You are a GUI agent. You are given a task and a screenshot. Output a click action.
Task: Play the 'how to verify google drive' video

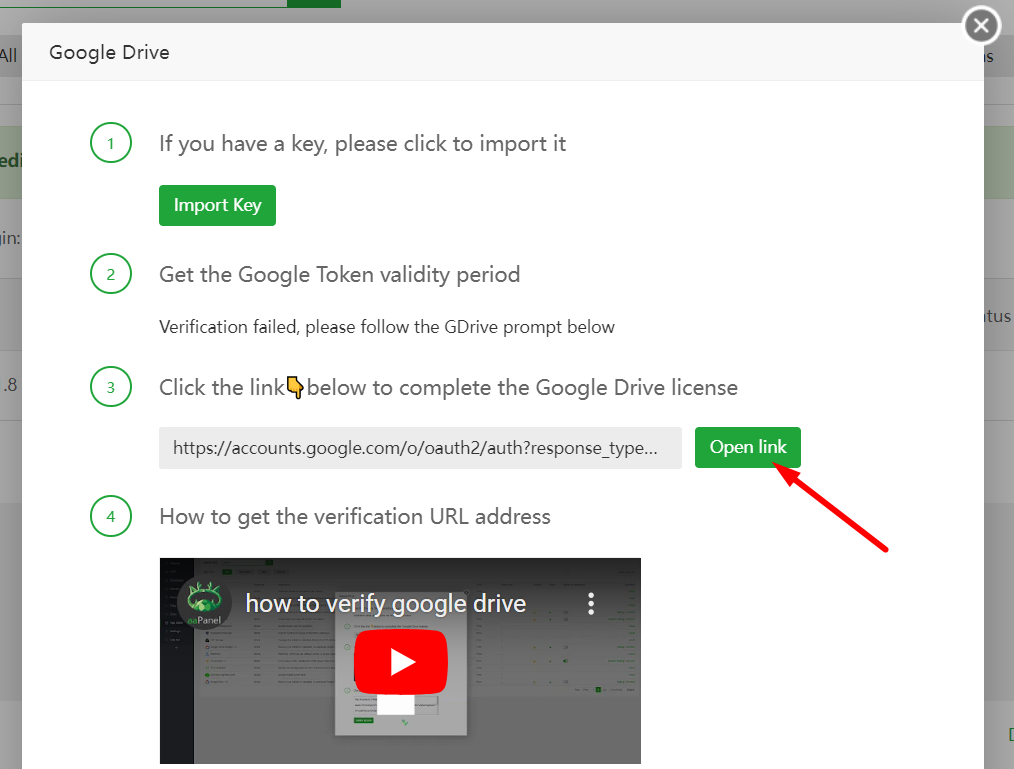(x=400, y=662)
